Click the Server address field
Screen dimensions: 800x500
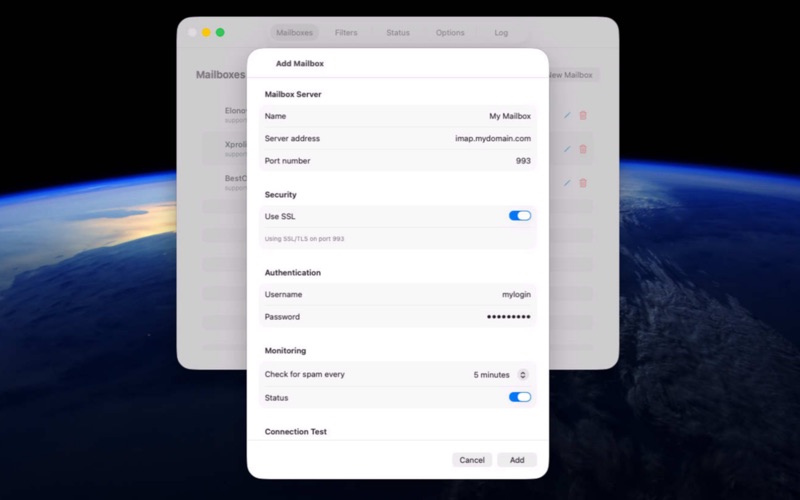click(398, 138)
